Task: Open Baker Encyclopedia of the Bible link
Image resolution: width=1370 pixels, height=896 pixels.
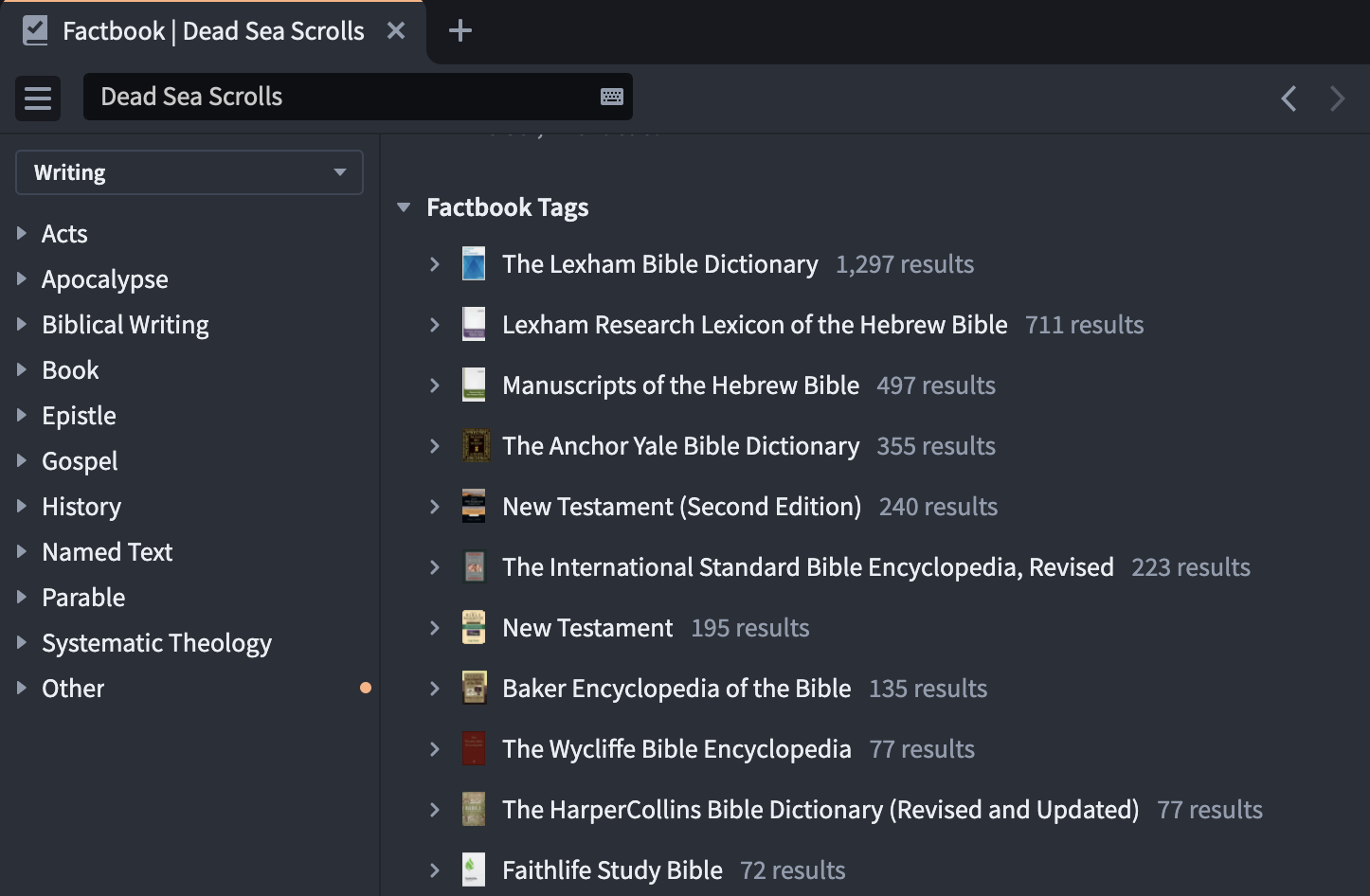Action: tap(676, 689)
